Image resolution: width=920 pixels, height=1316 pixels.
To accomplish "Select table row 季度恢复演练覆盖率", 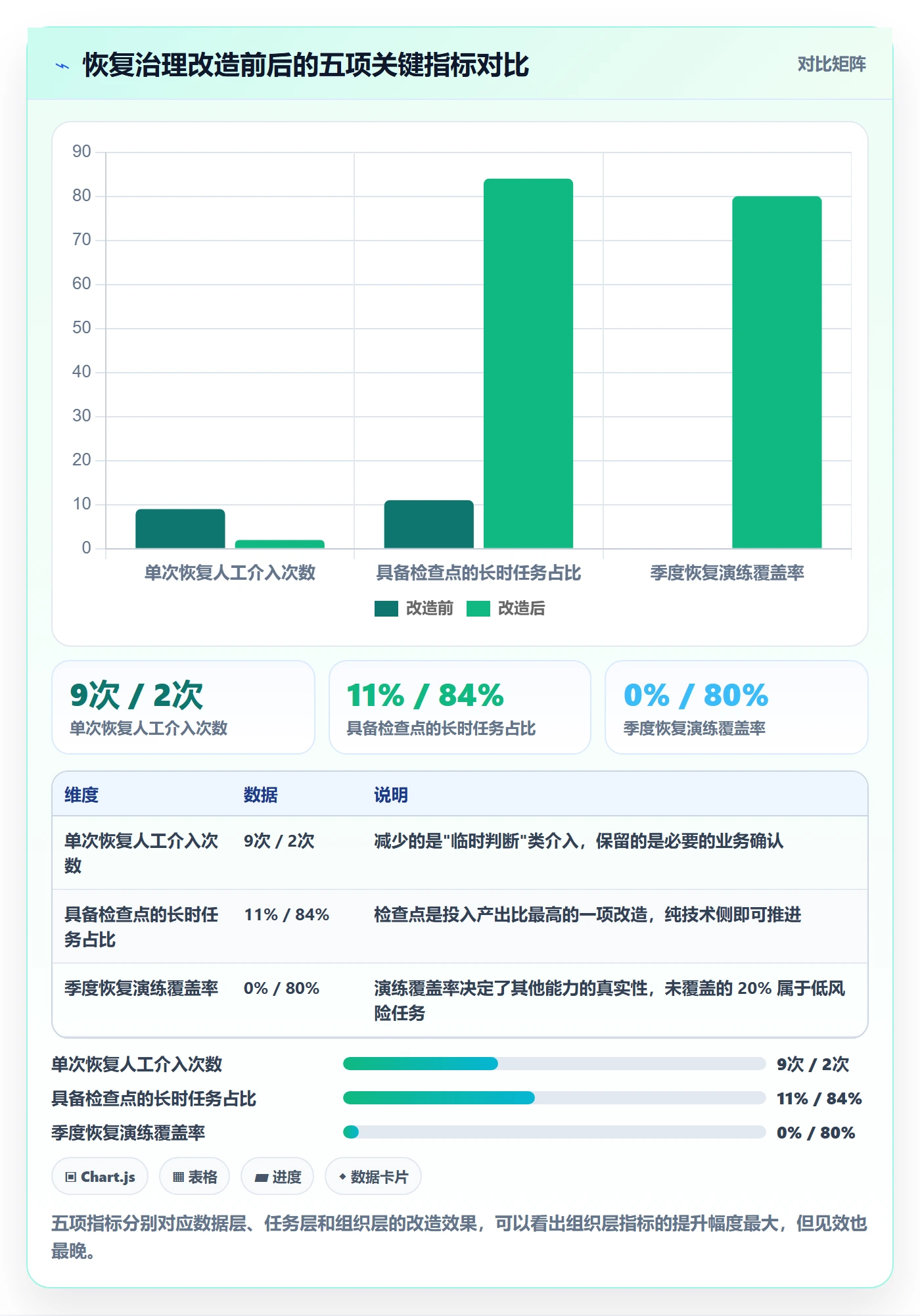I will (x=459, y=1000).
